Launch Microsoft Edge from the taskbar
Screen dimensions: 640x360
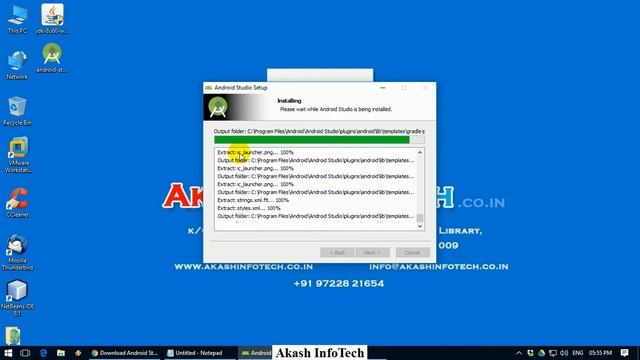tap(43, 353)
